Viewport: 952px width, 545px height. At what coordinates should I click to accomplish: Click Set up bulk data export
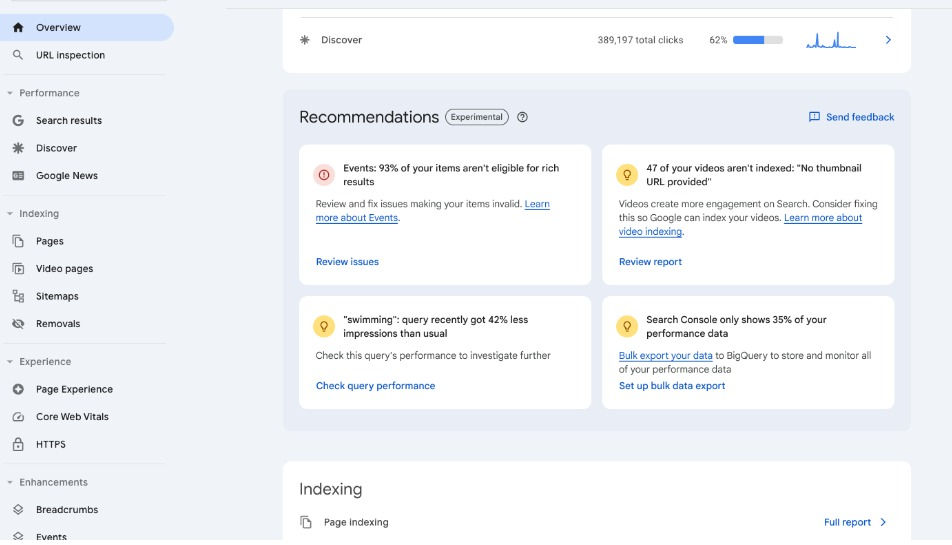[x=672, y=385]
